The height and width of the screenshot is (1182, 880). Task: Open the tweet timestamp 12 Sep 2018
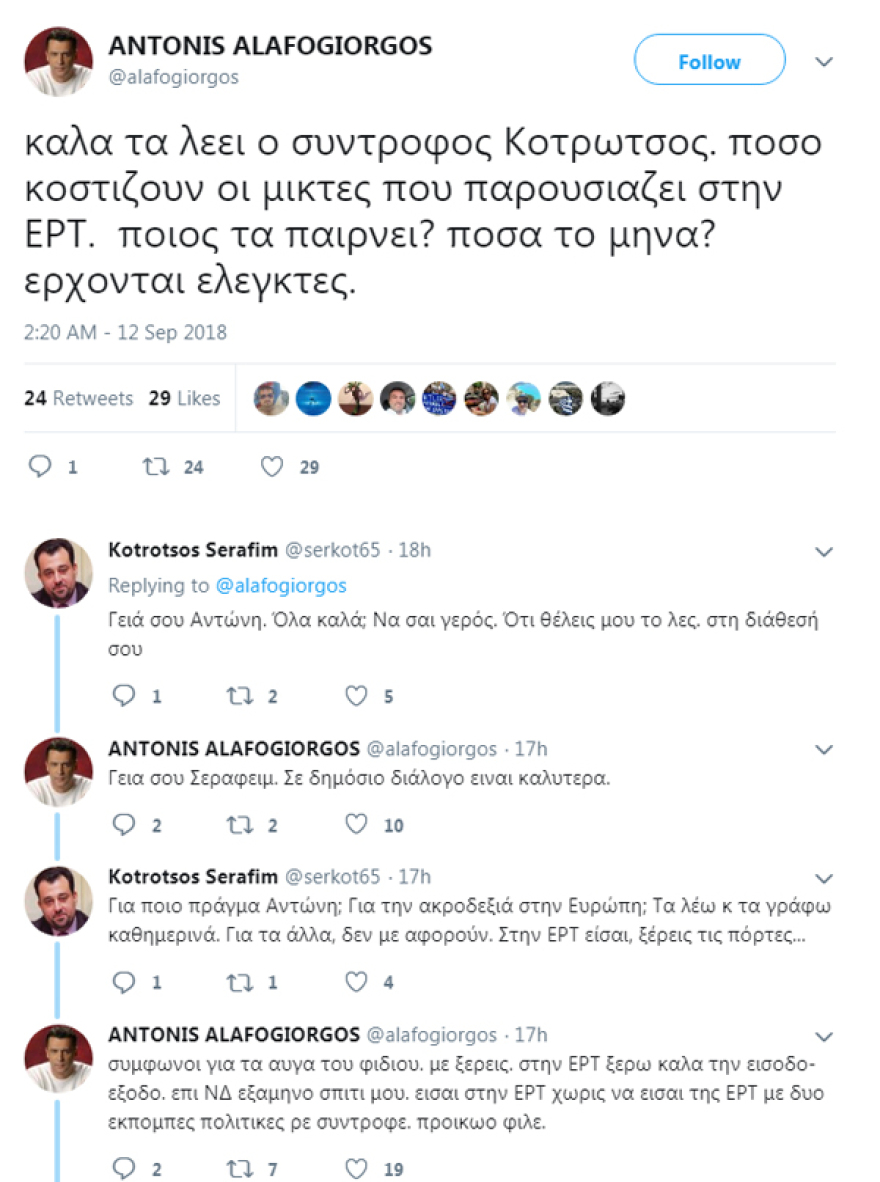(125, 332)
